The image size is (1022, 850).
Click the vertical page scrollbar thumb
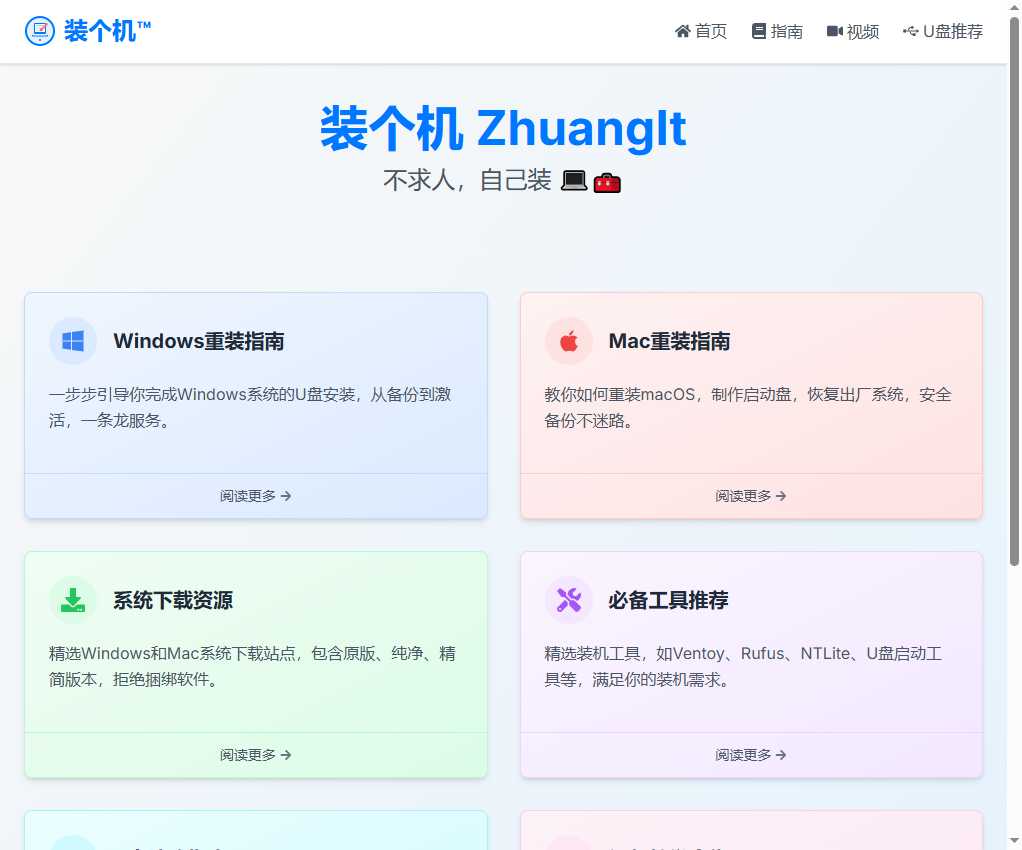(1014, 290)
